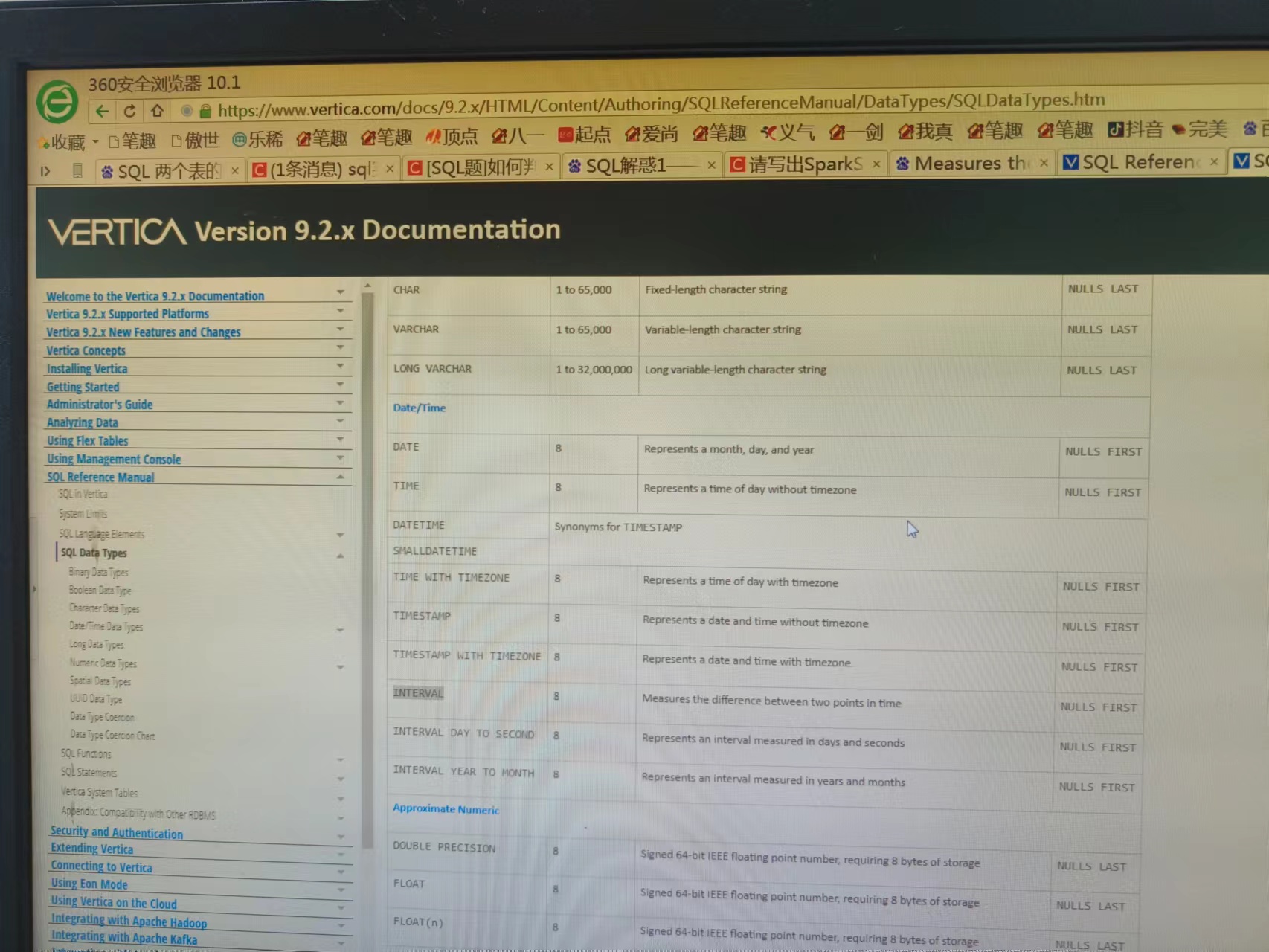Collapse the SQL Data Types tree node
Image resolution: width=1269 pixels, height=952 pixels.
pyautogui.click(x=340, y=556)
